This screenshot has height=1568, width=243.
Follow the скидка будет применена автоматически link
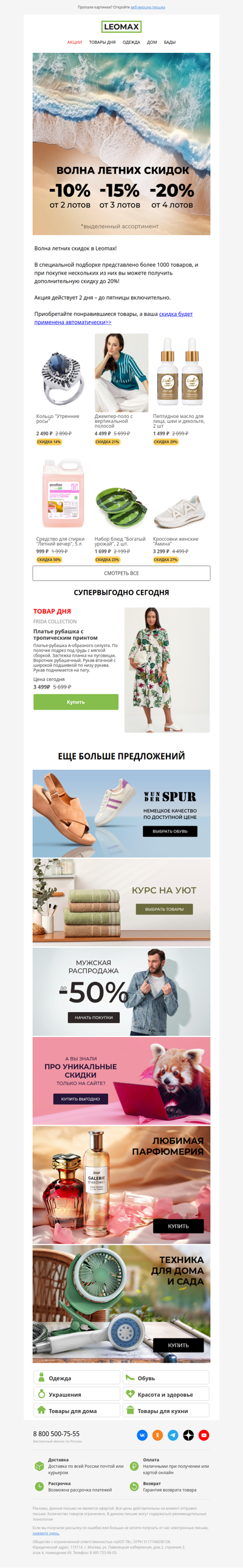(113, 318)
